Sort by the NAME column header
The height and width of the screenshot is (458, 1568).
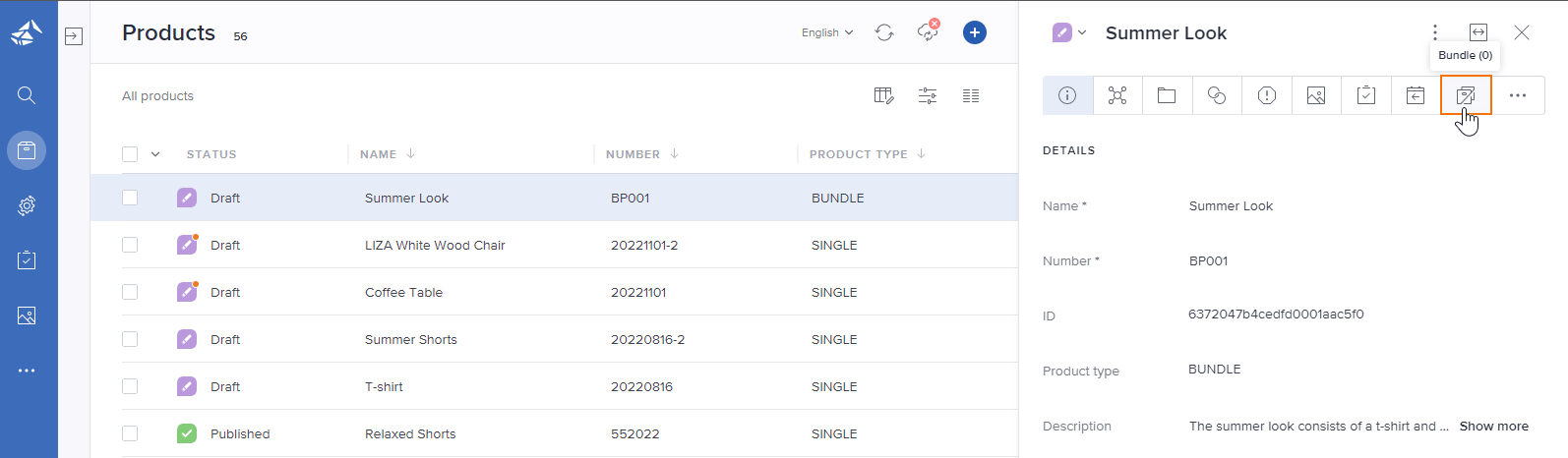tap(379, 154)
